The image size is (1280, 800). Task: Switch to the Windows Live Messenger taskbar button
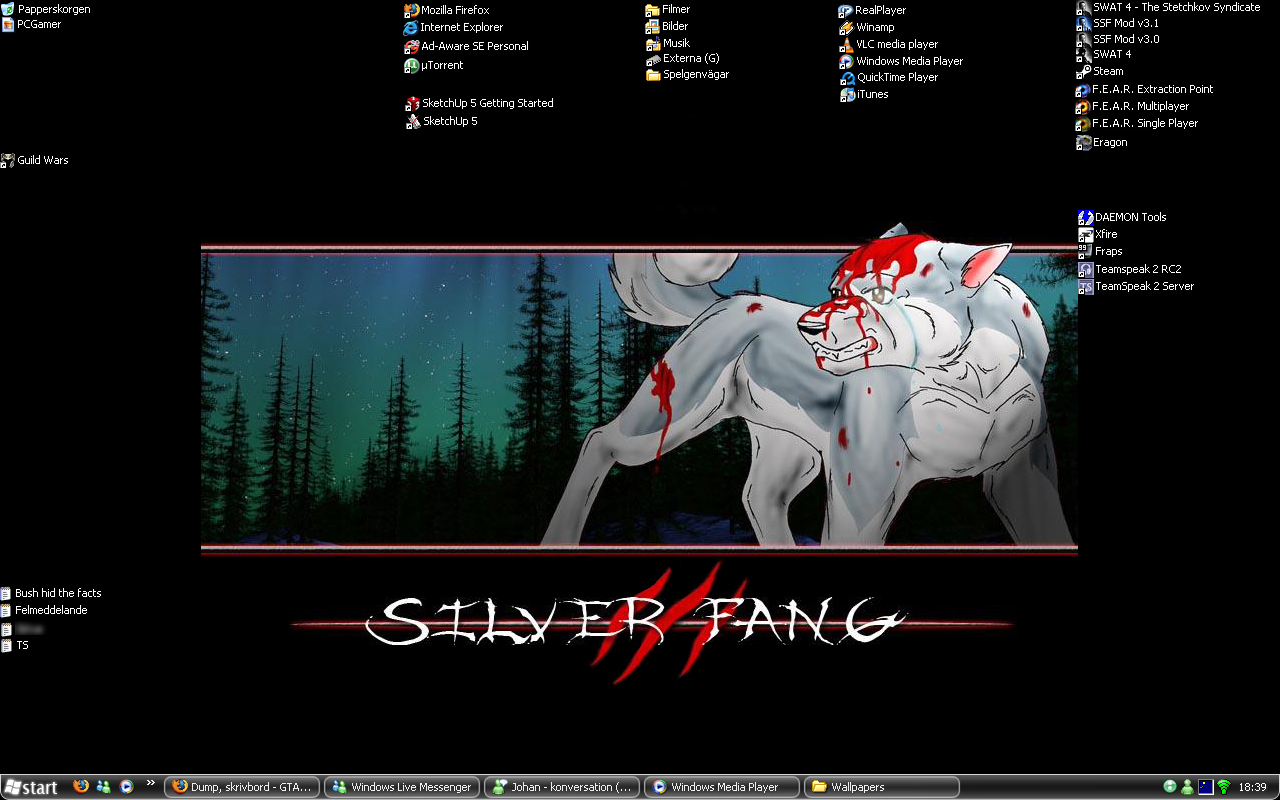[402, 787]
